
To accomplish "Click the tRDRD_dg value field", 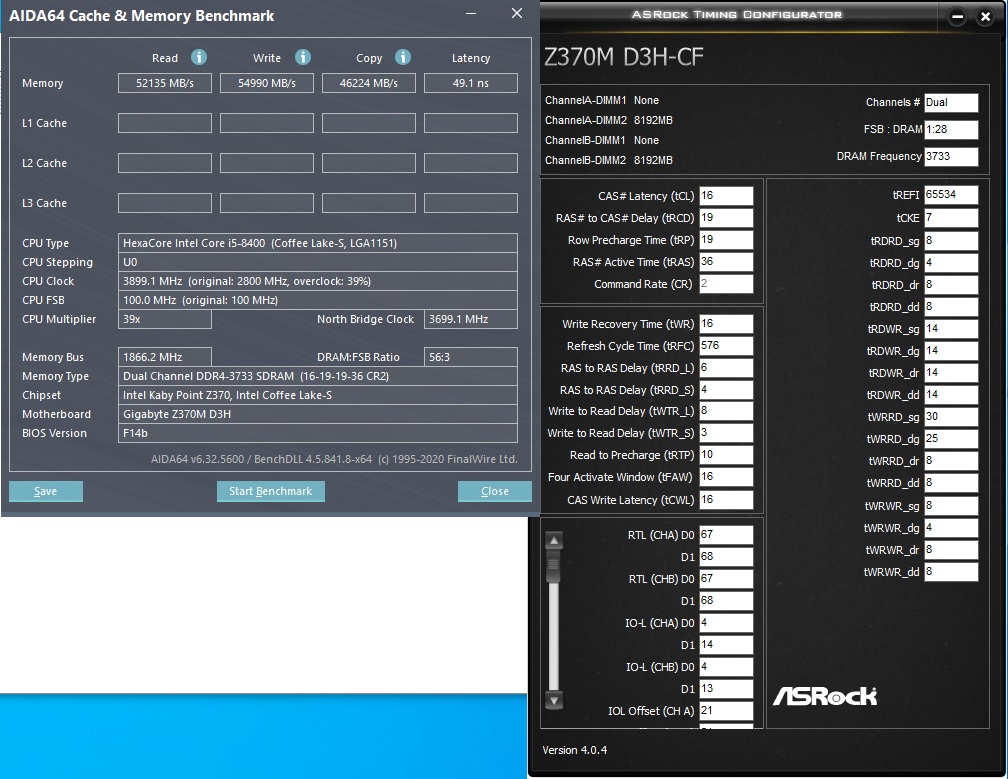I will click(x=951, y=262).
